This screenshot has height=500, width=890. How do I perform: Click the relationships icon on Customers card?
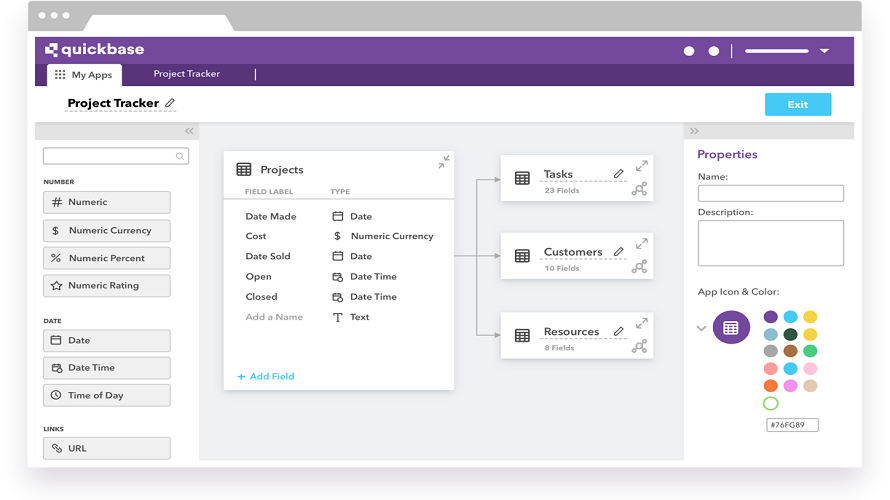pos(640,266)
